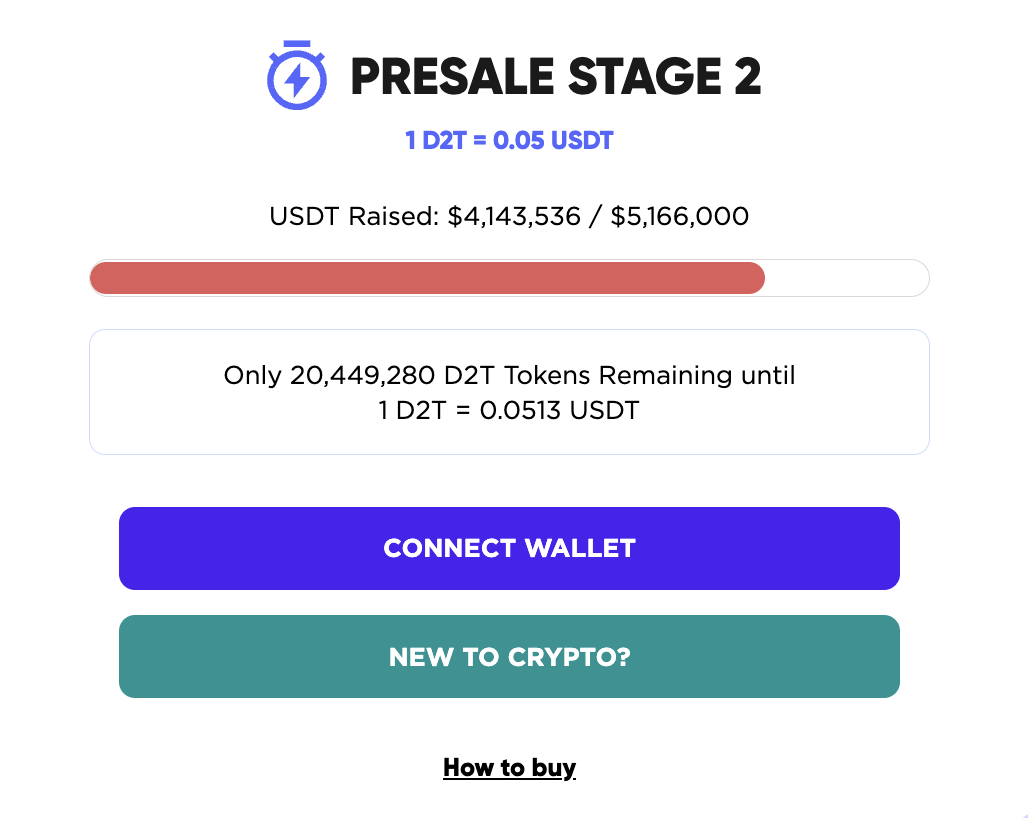Screen dimensions: 1028x818
Task: Click the word STAGE in the heading
Action: tap(644, 77)
